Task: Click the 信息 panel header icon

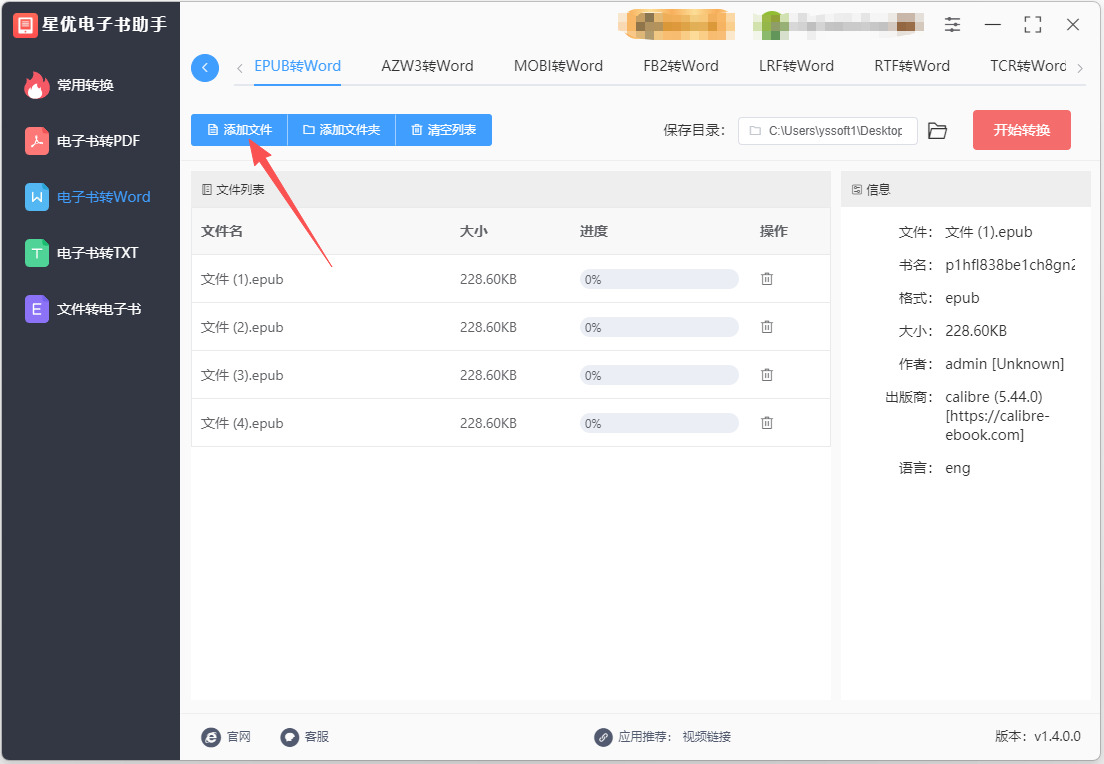Action: (x=857, y=189)
